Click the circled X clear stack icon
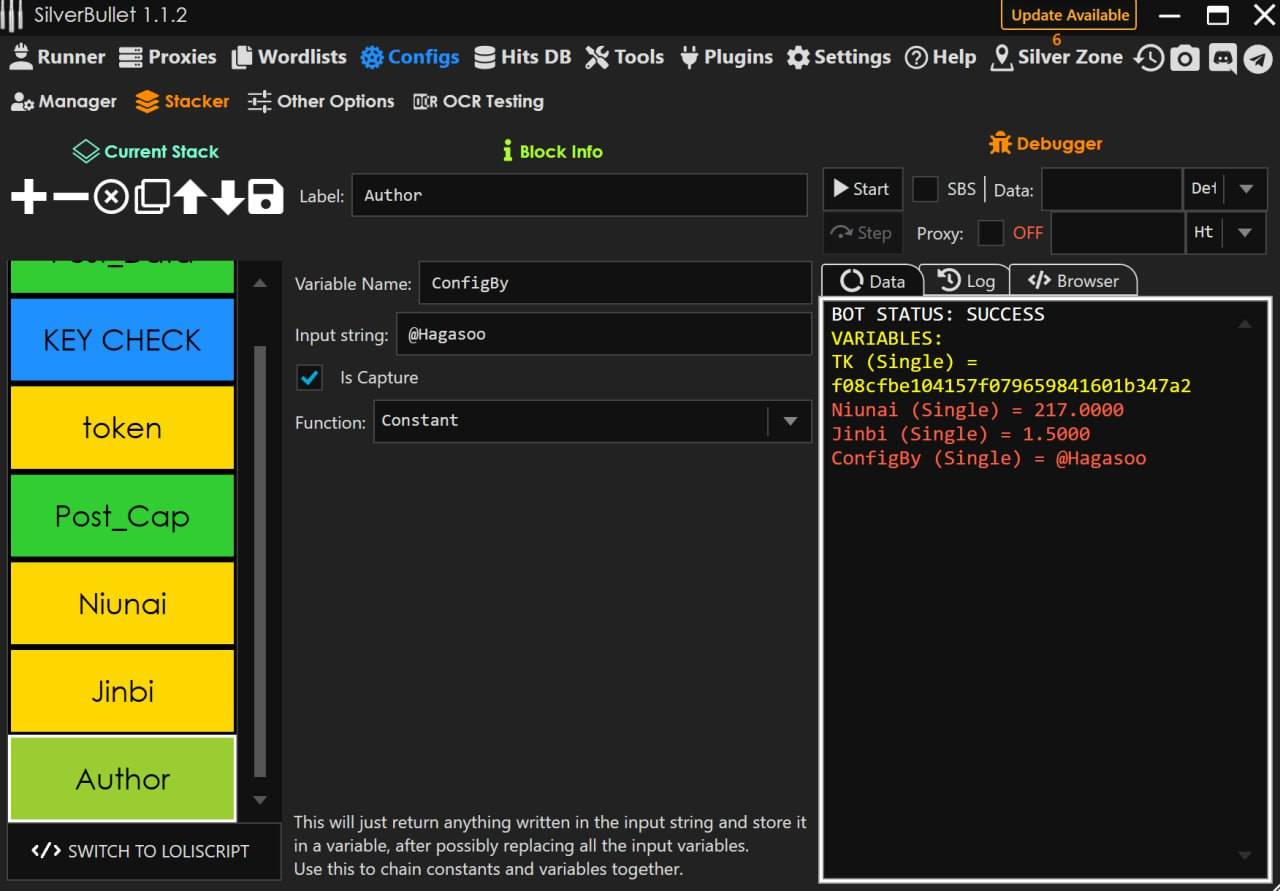The width and height of the screenshot is (1280, 891). click(x=111, y=197)
